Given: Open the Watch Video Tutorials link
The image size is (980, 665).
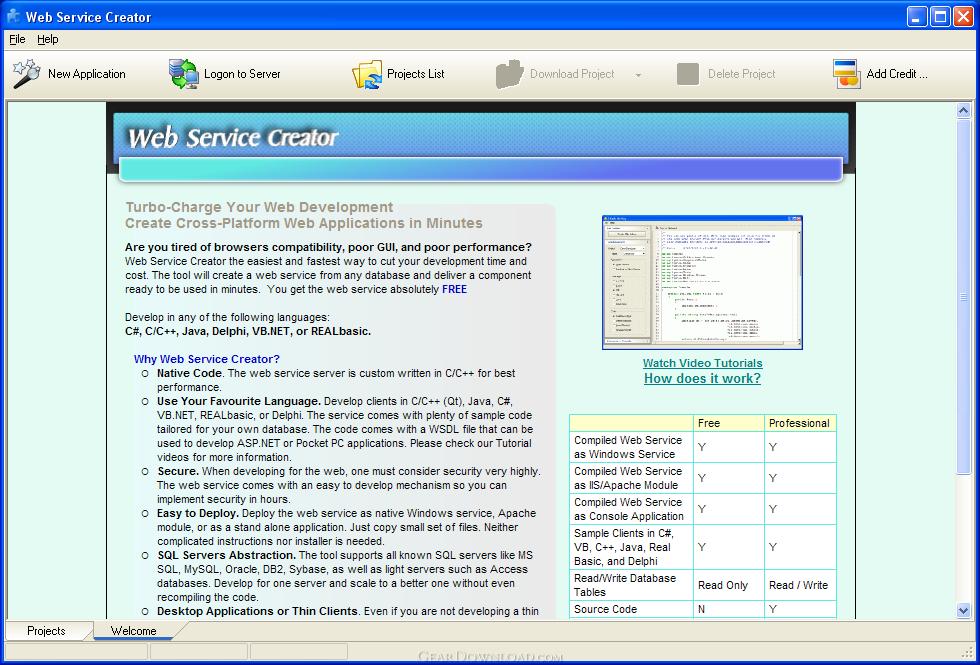Looking at the screenshot, I should coord(702,363).
